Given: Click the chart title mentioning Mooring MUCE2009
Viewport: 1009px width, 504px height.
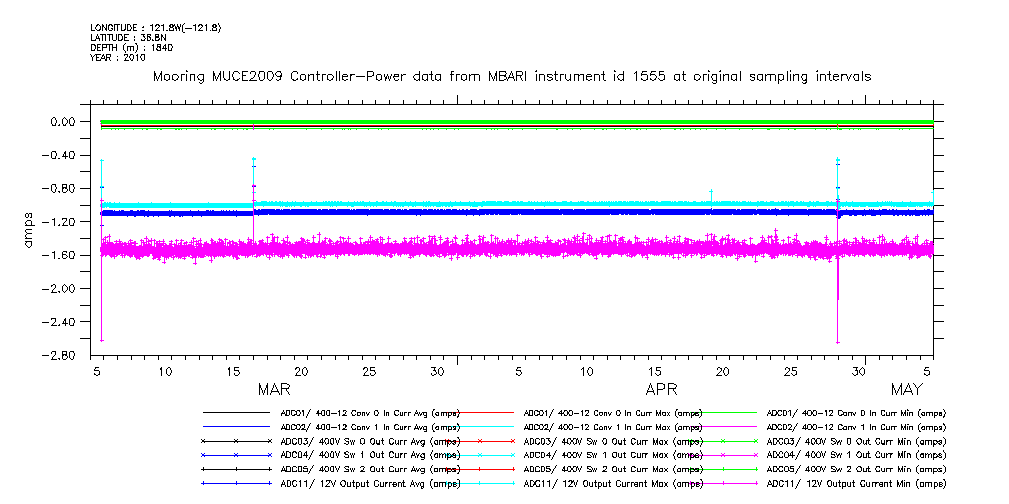Looking at the screenshot, I should tap(511, 76).
